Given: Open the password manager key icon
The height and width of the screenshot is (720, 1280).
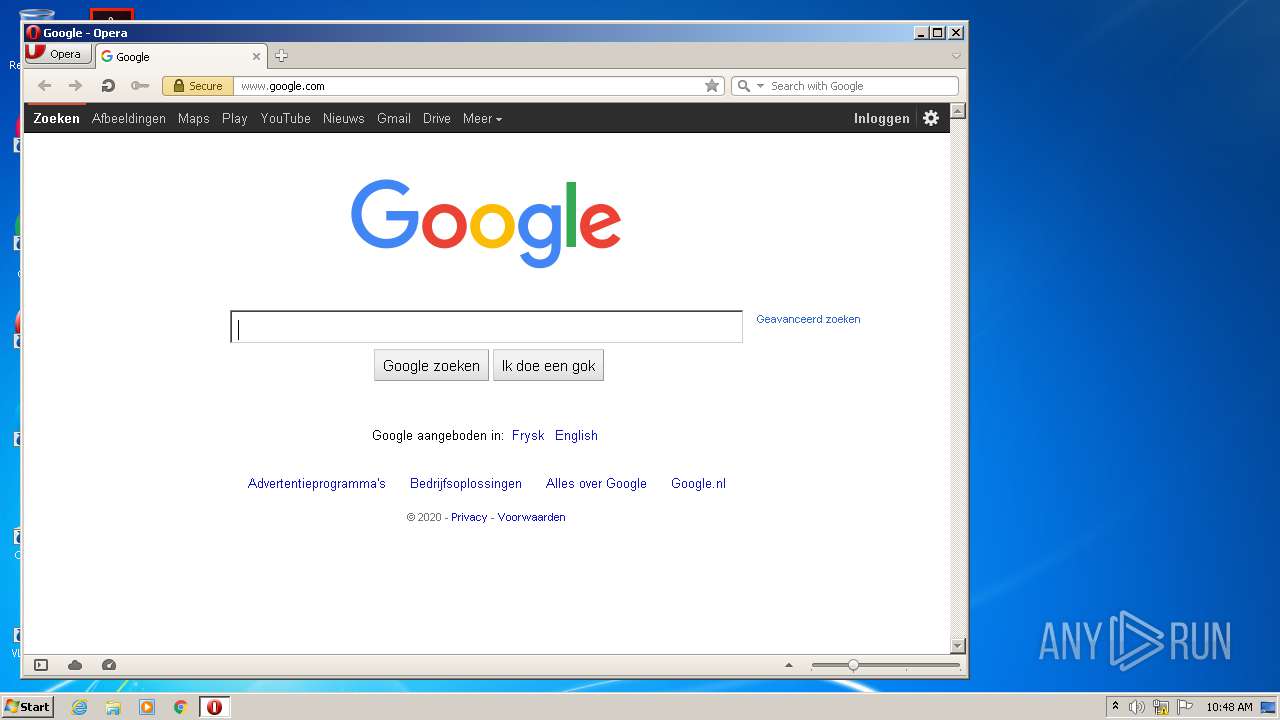Looking at the screenshot, I should point(140,86).
